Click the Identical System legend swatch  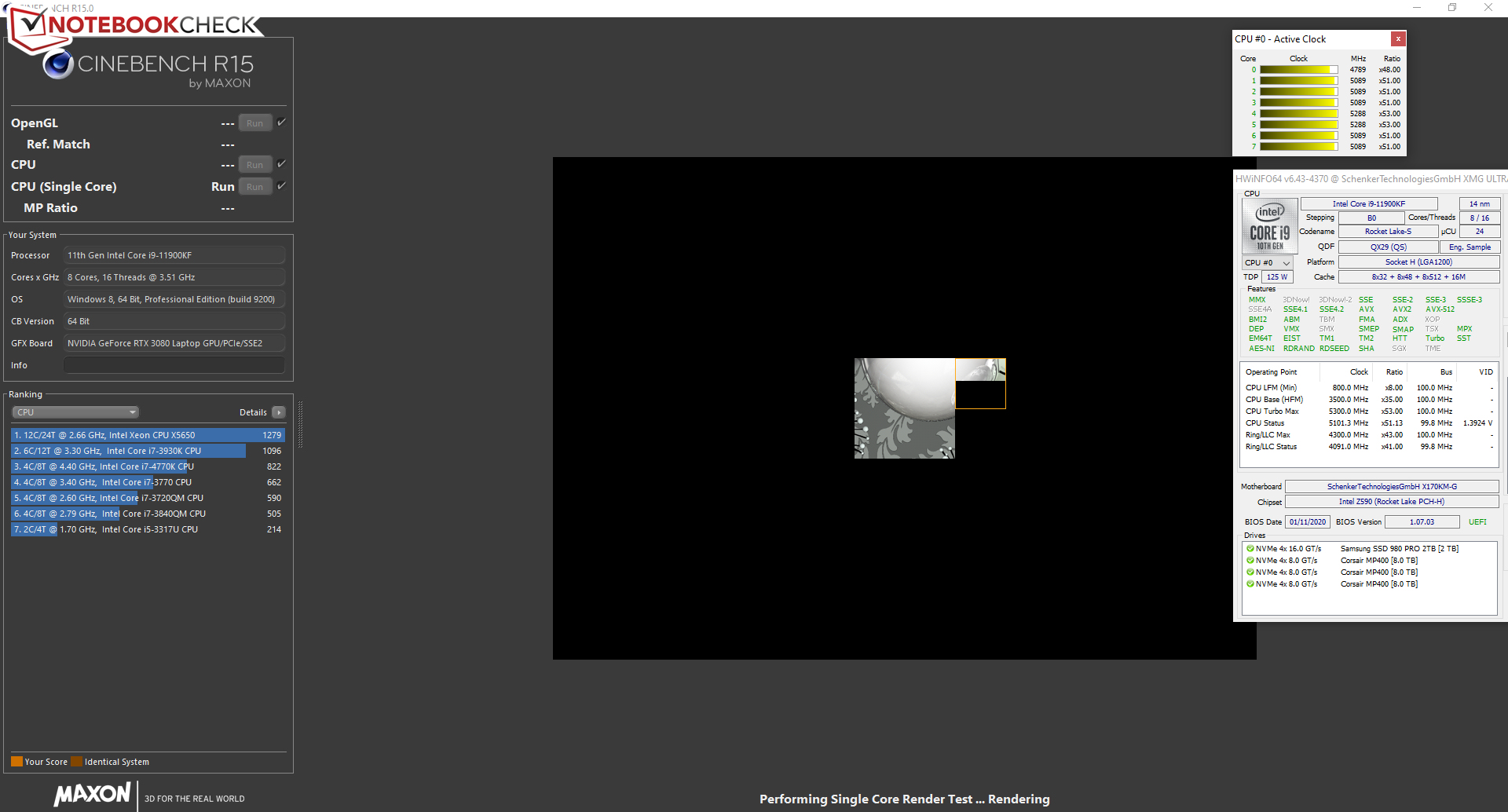pyautogui.click(x=76, y=761)
